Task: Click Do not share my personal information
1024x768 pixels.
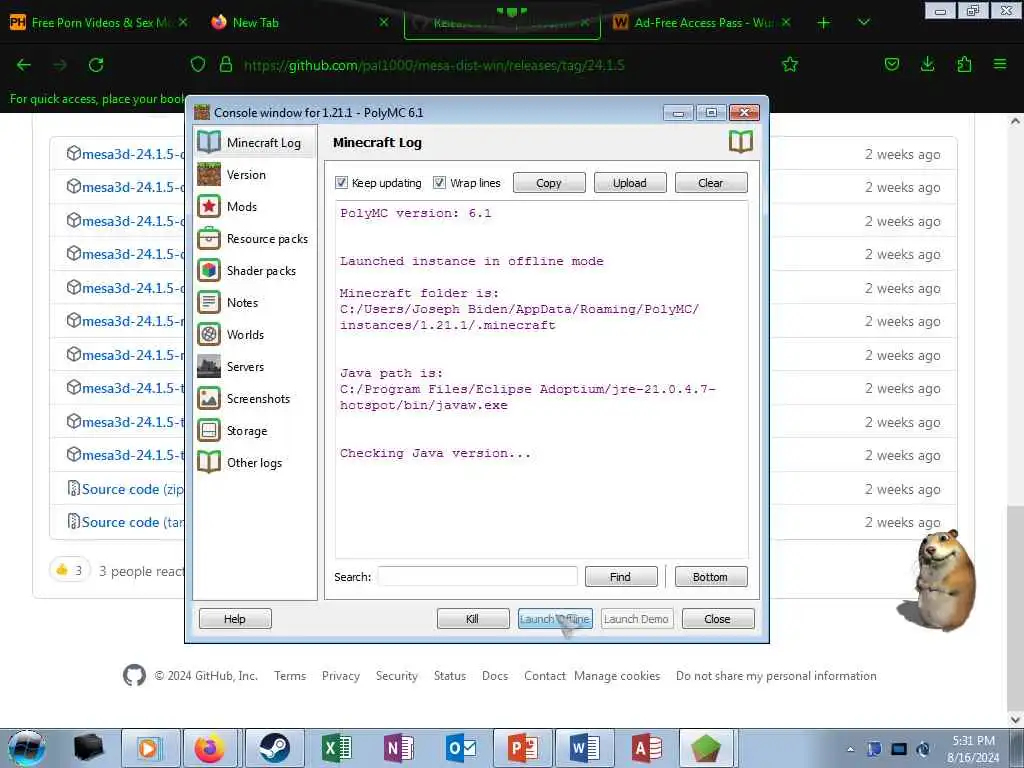Action: (x=776, y=676)
